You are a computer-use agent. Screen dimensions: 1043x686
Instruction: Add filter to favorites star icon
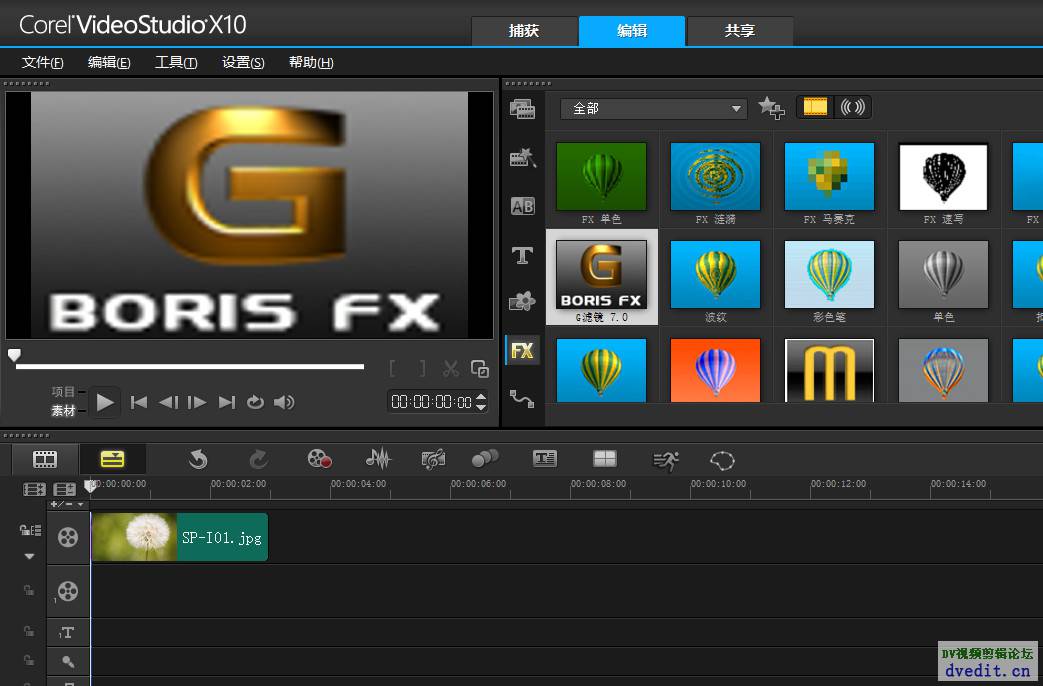click(x=771, y=108)
